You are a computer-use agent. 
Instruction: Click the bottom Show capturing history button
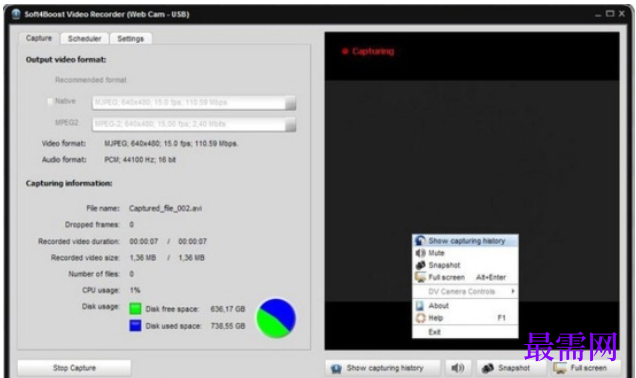tap(383, 368)
